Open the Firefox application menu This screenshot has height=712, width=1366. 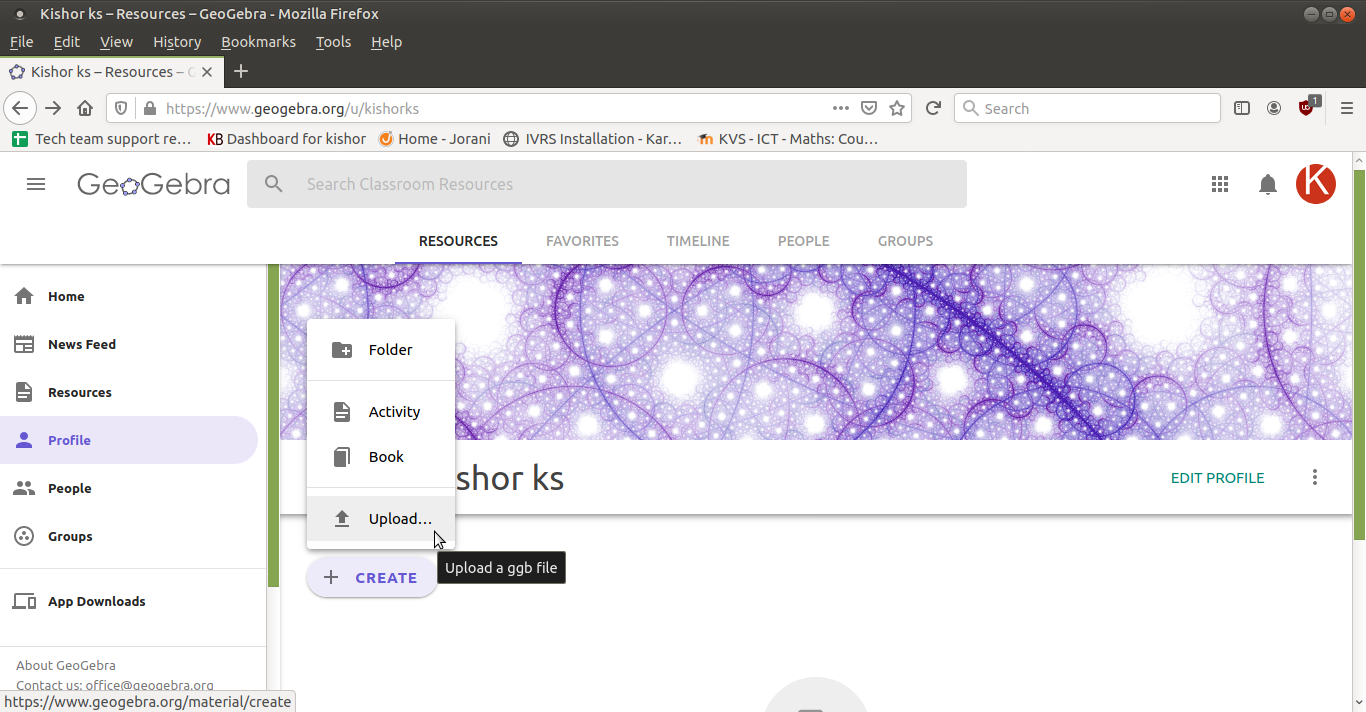pyautogui.click(x=1346, y=108)
